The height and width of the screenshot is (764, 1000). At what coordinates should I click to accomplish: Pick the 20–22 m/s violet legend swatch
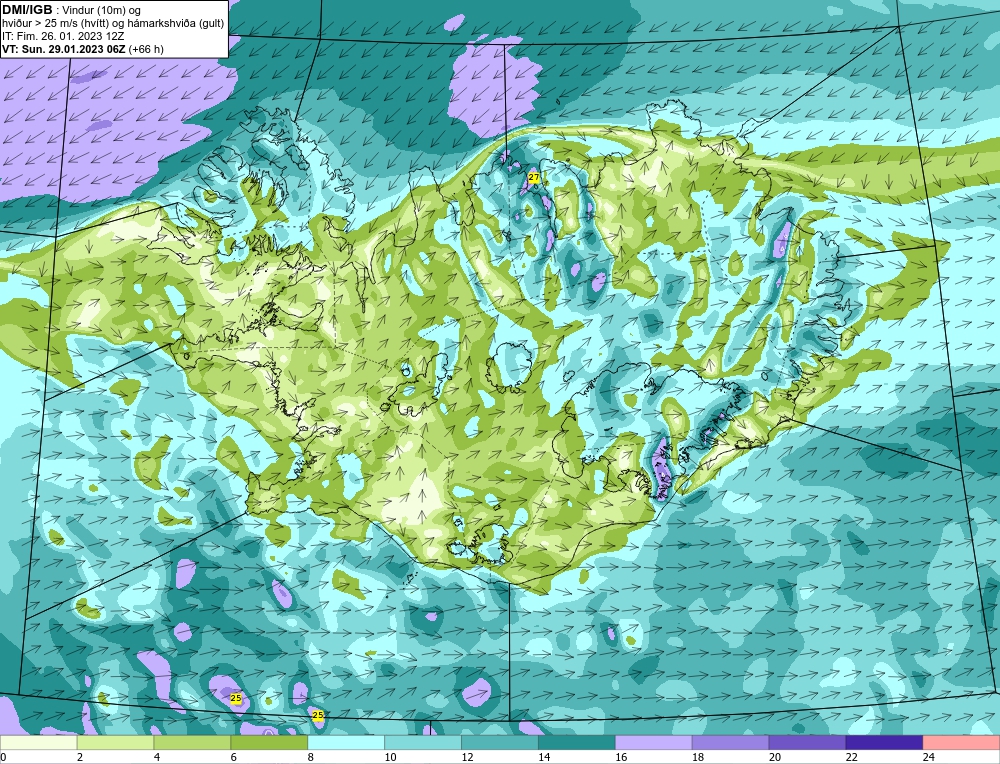[807, 743]
